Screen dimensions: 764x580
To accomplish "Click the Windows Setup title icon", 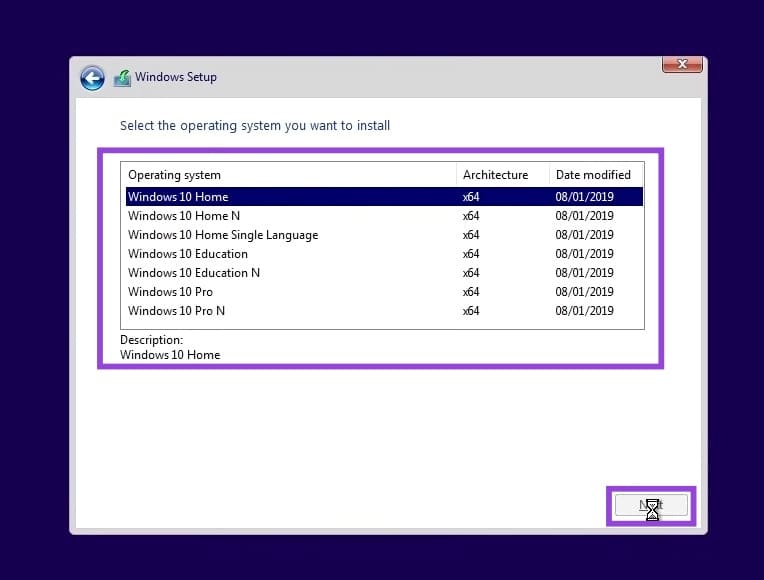I will tap(123, 78).
